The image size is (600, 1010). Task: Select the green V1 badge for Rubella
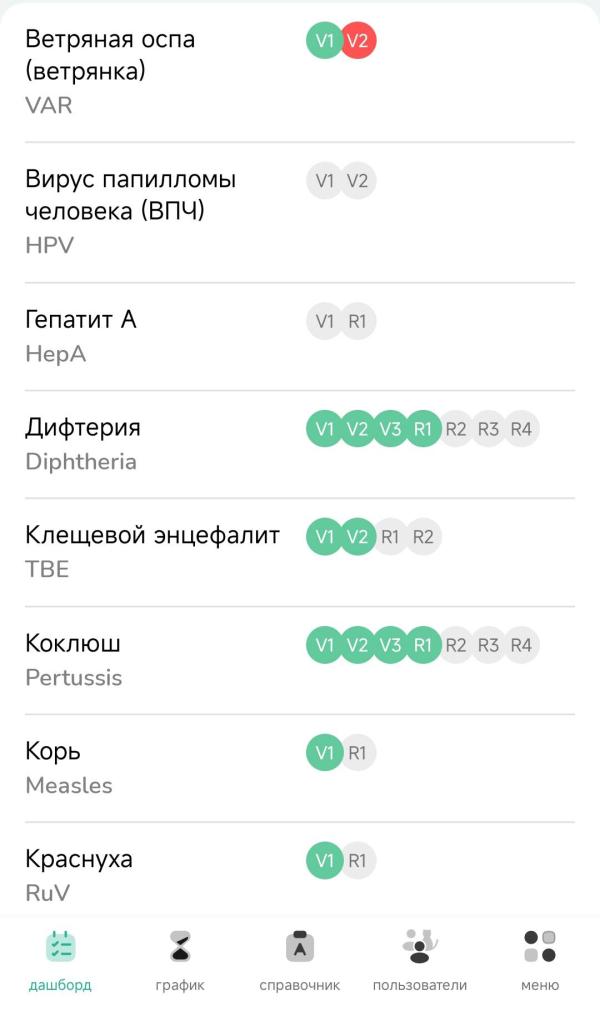[324, 861]
